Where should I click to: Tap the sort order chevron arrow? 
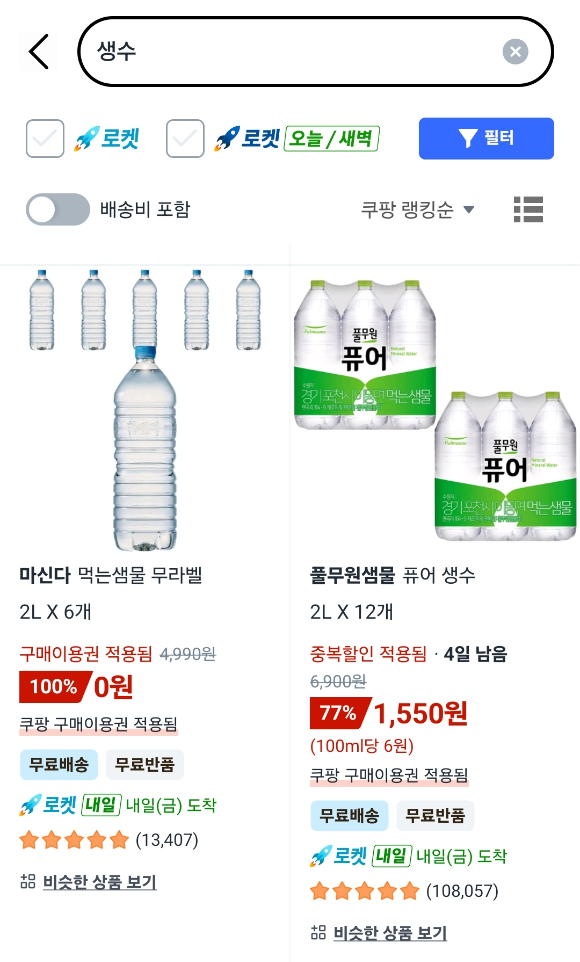pos(466,210)
